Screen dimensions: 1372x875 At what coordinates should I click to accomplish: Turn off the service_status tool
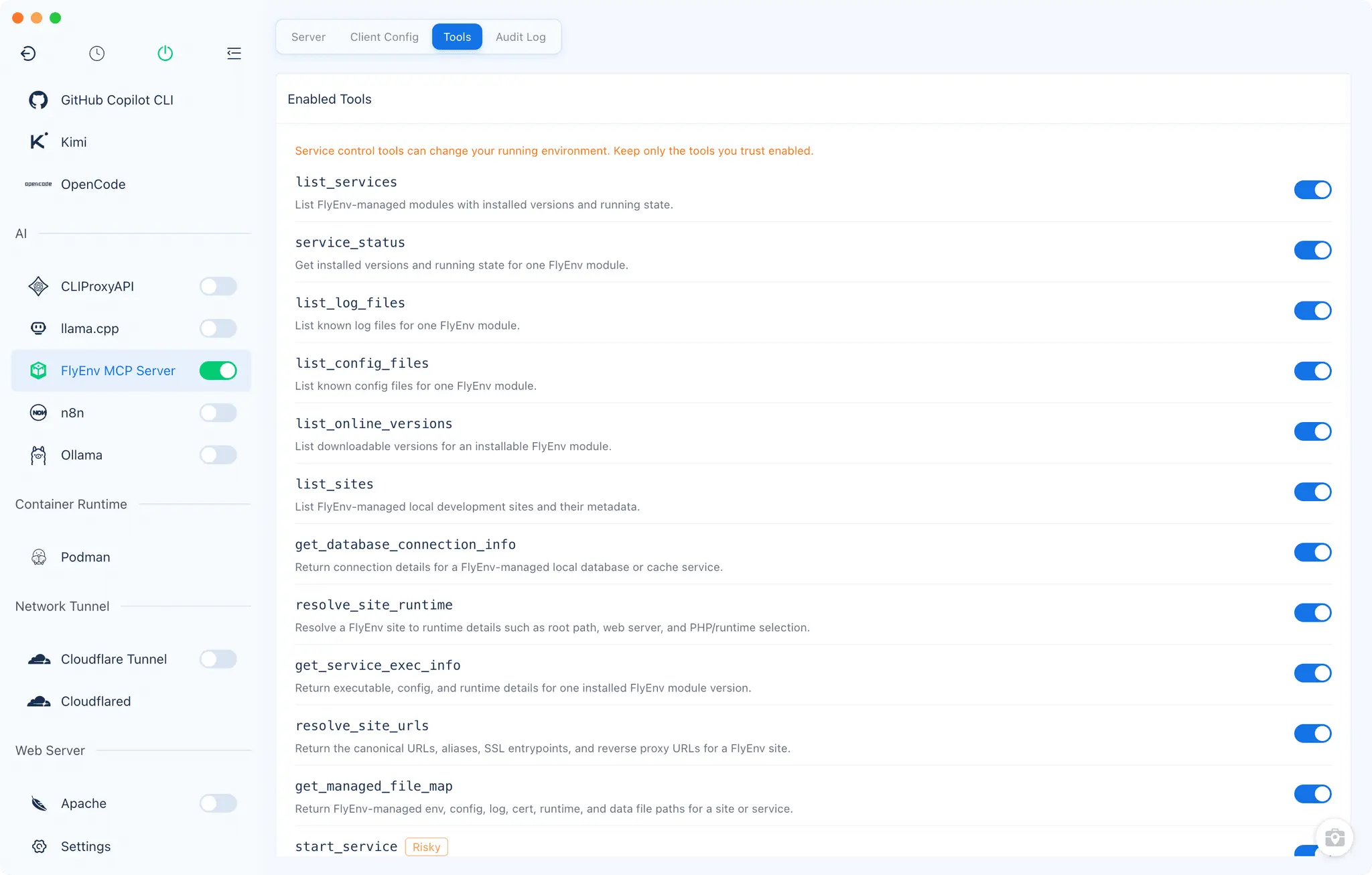(1312, 250)
